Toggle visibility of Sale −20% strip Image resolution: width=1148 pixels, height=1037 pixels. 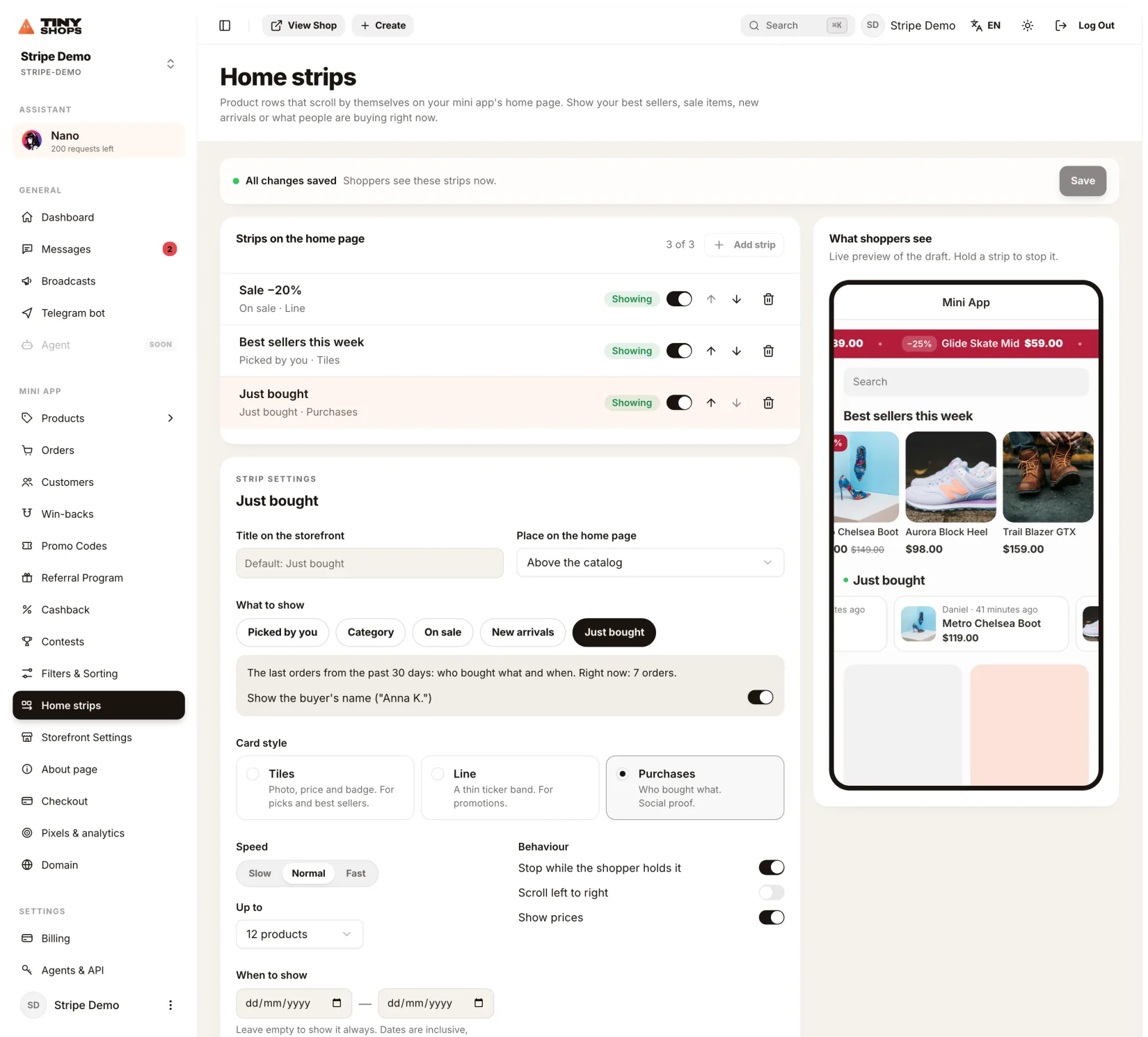pos(679,299)
